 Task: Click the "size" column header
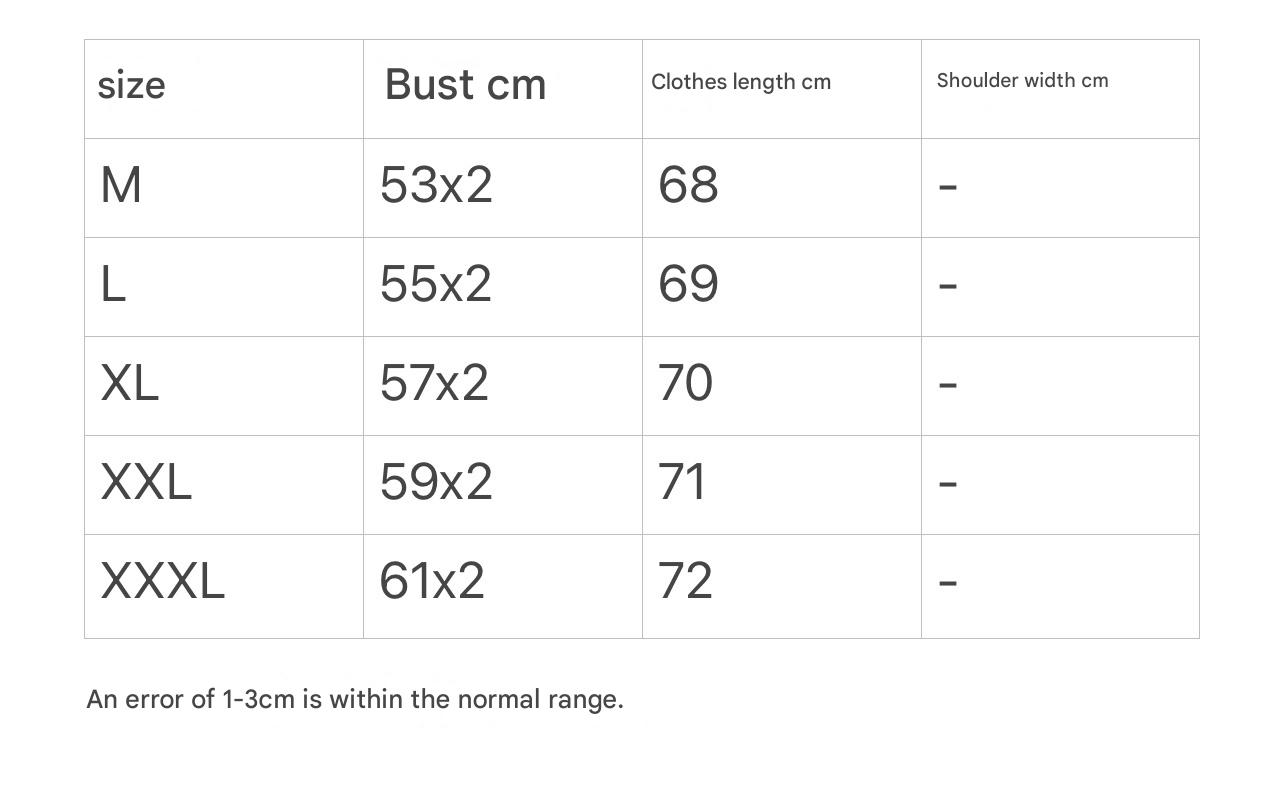[x=131, y=86]
